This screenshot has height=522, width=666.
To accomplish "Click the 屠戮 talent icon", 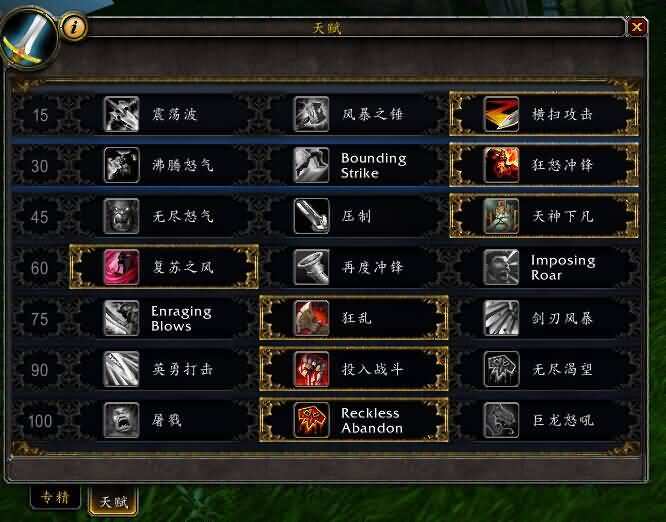I will click(121, 420).
